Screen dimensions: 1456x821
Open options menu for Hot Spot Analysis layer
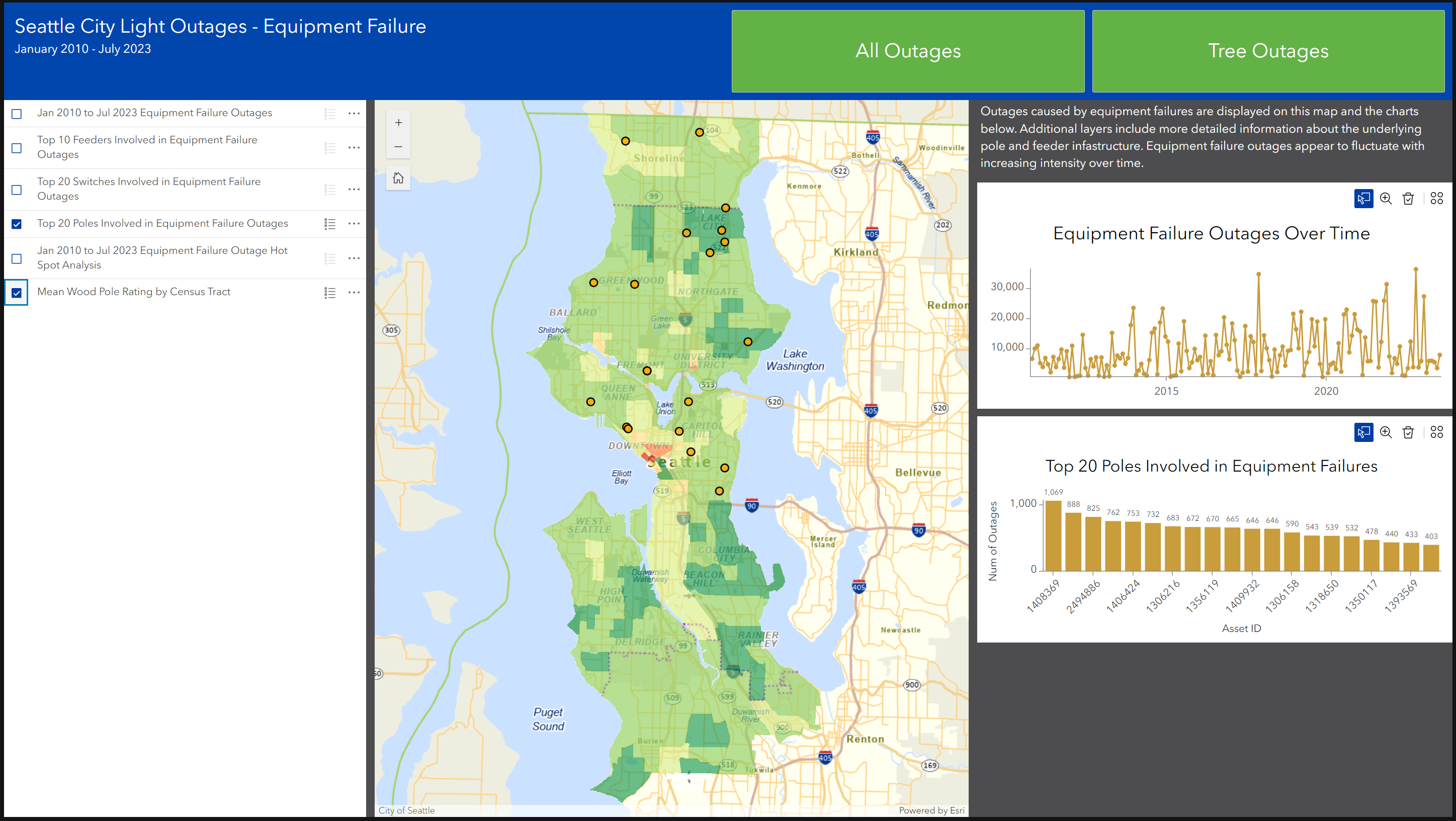(354, 258)
